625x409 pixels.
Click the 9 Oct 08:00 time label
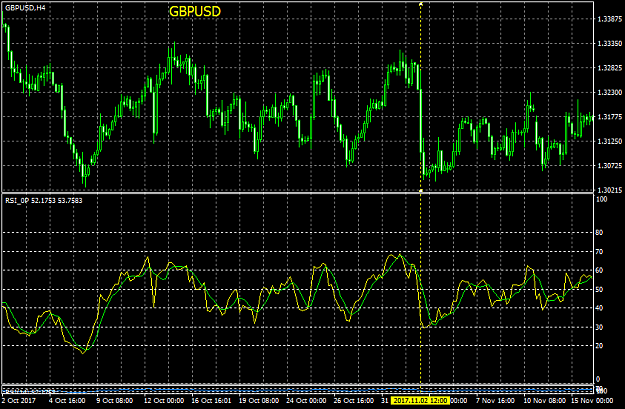pos(115,401)
